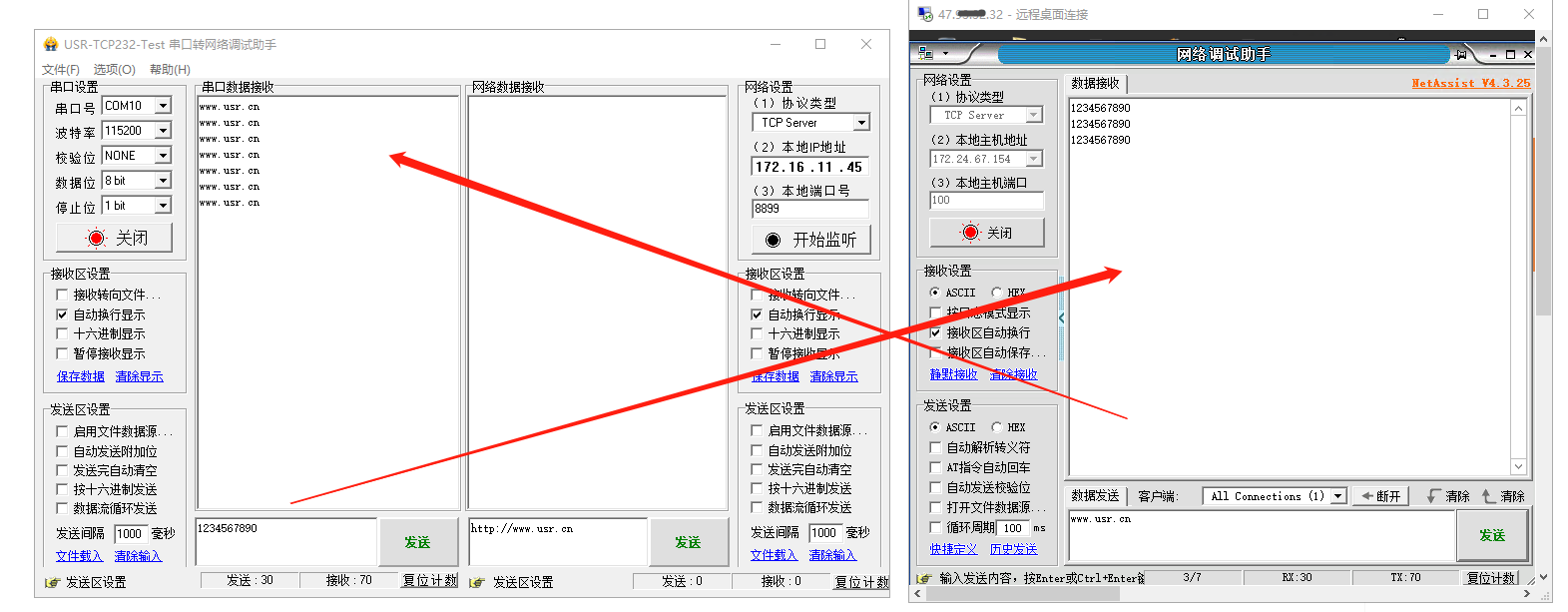The height and width of the screenshot is (612, 1568).
Task: Click 文件载入 link in serial send settings
Action: (x=79, y=556)
